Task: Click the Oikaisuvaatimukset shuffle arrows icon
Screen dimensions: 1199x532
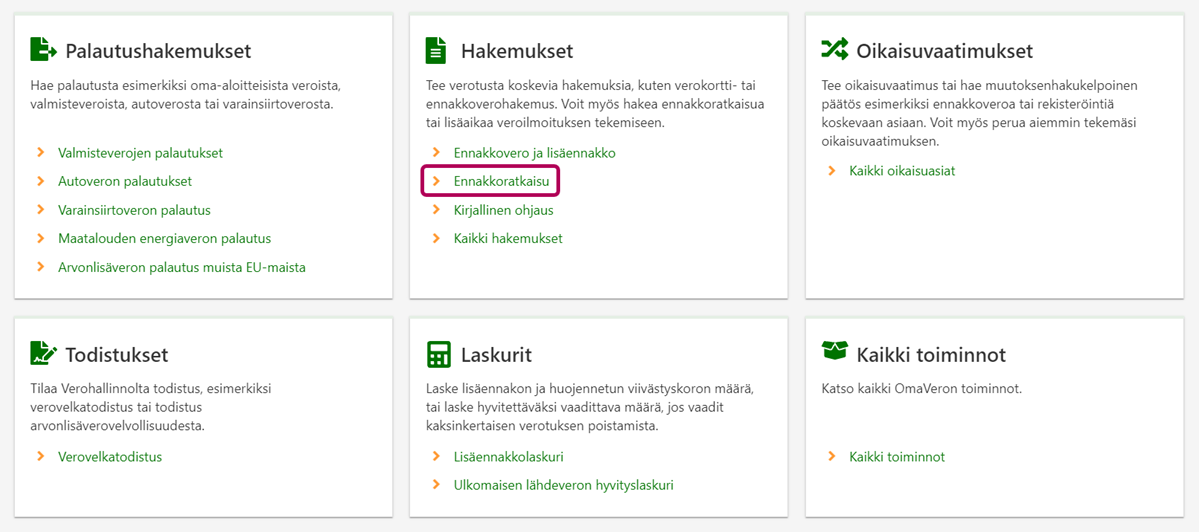Action: tap(834, 49)
